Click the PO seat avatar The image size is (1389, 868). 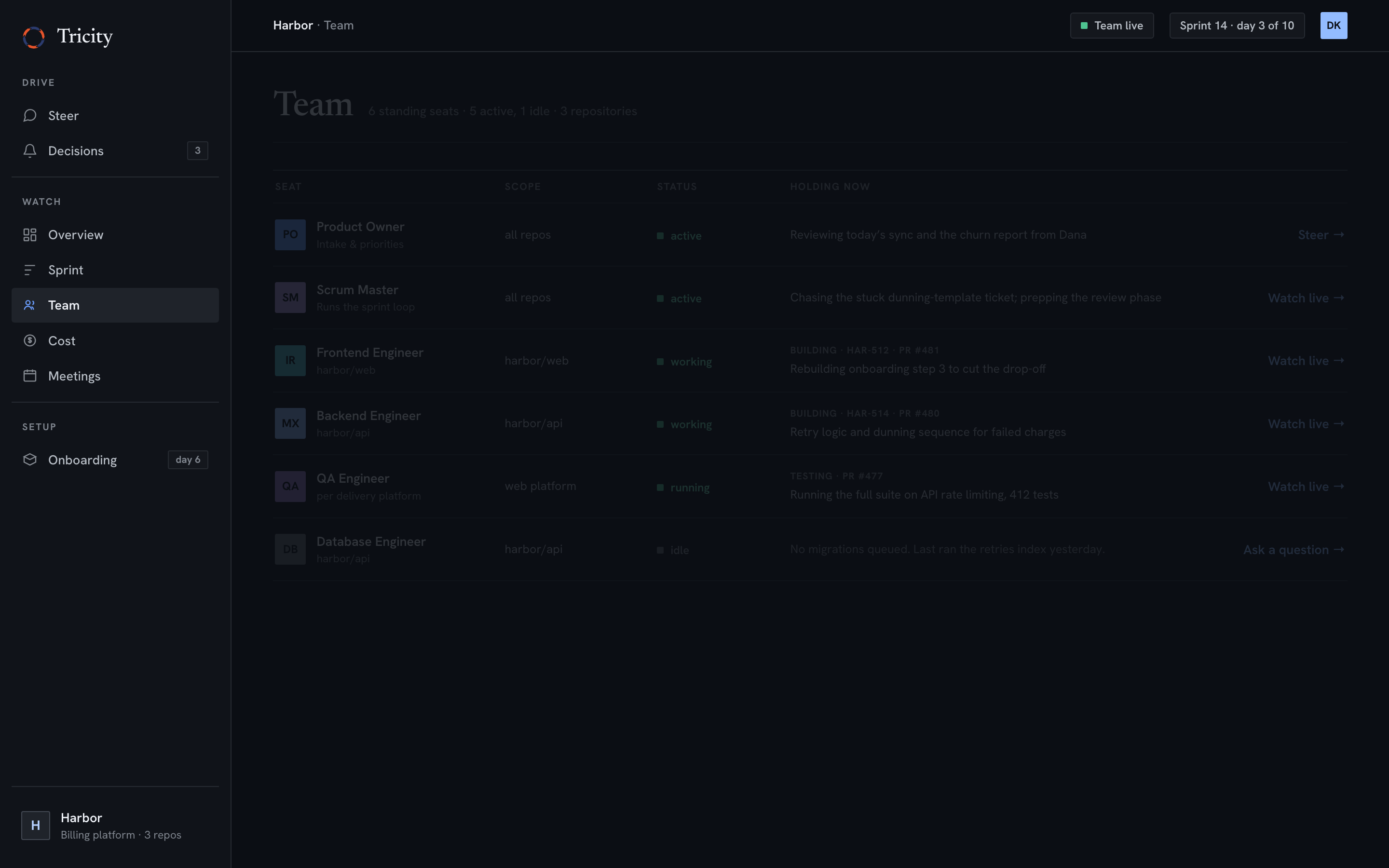[290, 235]
